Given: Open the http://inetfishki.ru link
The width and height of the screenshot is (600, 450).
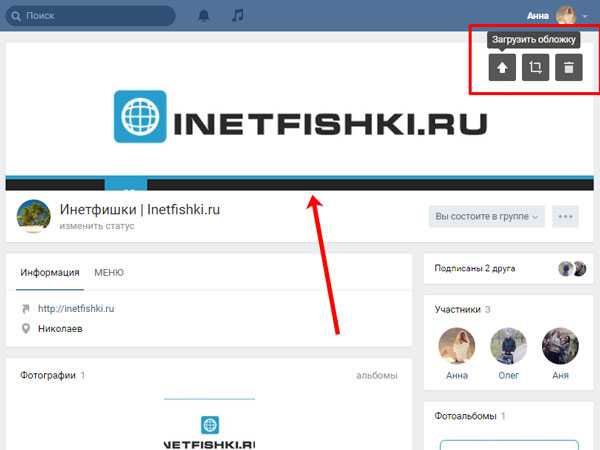Looking at the screenshot, I should point(76,308).
